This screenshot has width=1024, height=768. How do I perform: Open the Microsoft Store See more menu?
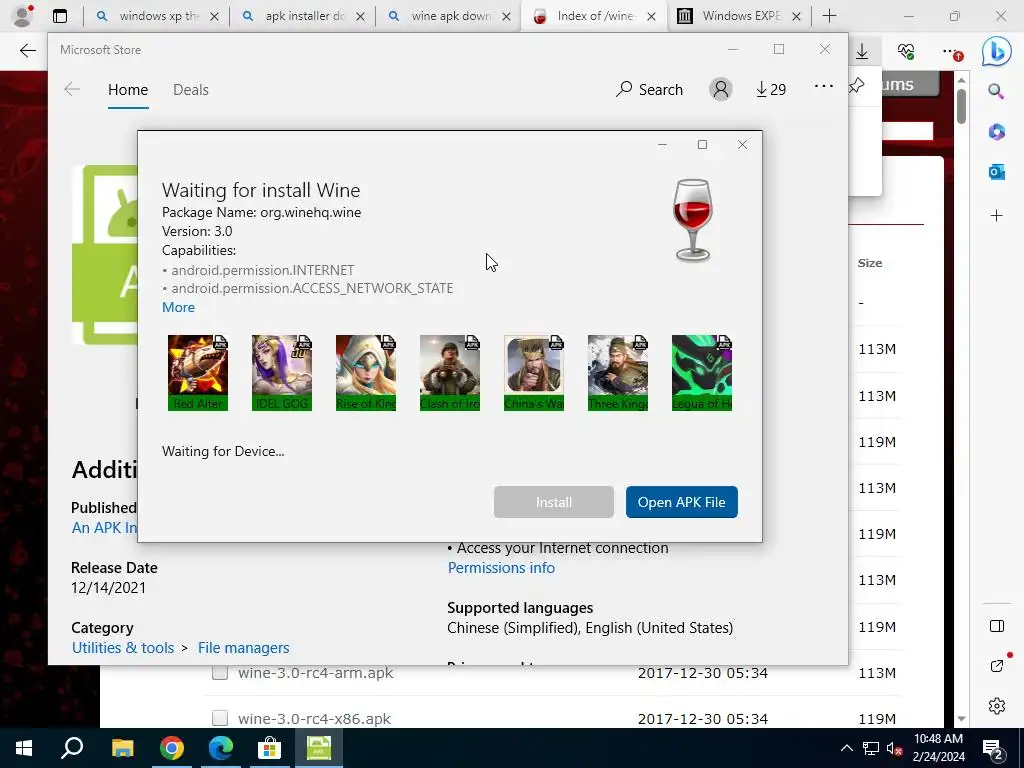tap(824, 86)
